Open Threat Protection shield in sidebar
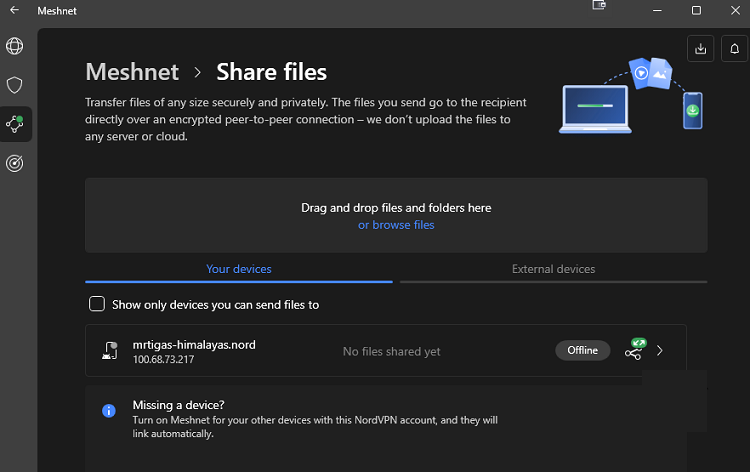 15,85
